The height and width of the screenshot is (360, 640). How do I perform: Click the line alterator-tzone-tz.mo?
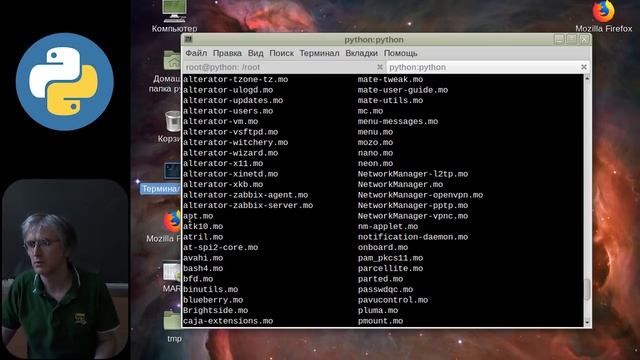coord(236,79)
